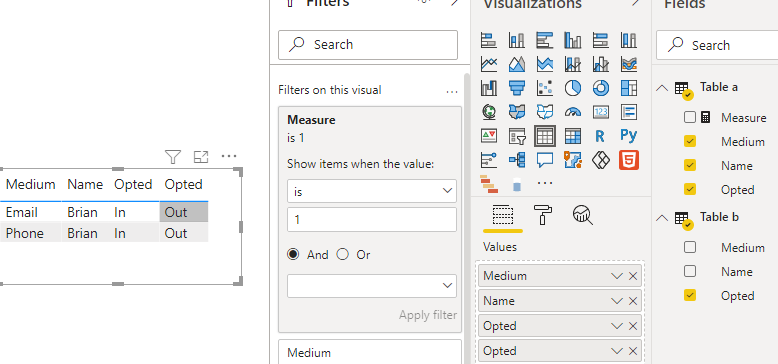Click the Out cell in Email row
Image resolution: width=778 pixels, height=364 pixels.
click(x=184, y=212)
